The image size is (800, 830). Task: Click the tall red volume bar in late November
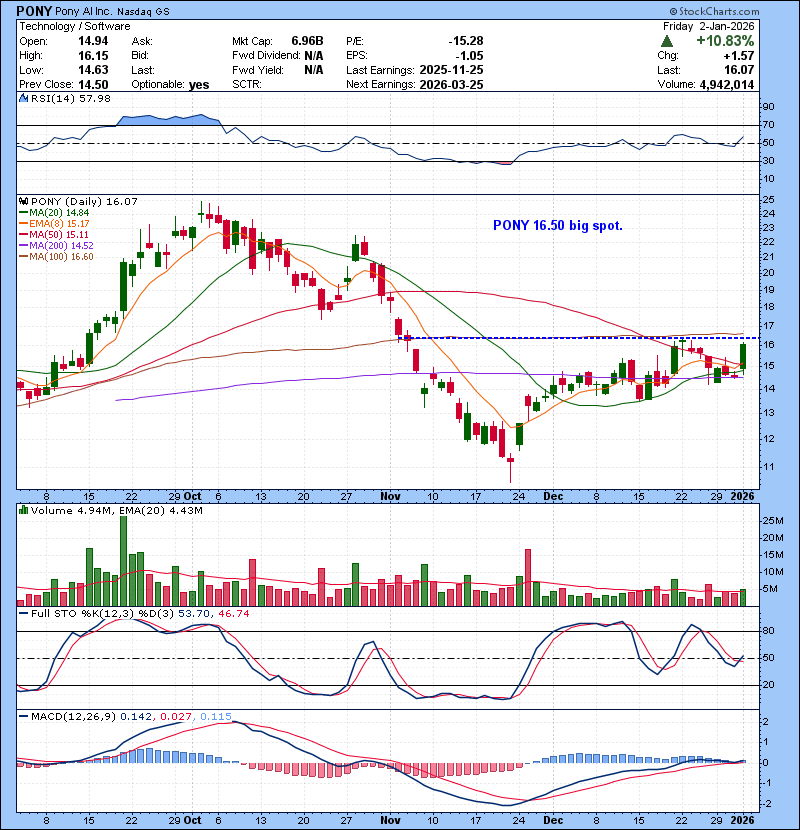click(528, 578)
